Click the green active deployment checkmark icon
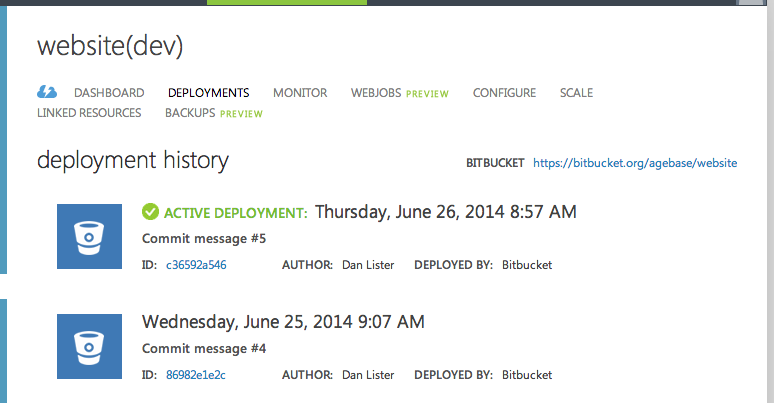Image resolution: width=774 pixels, height=403 pixels. tap(150, 212)
